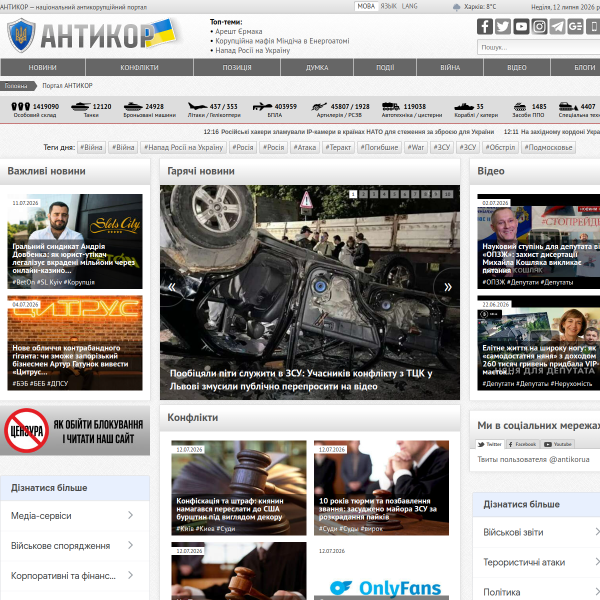Open Елітне життя на широку ногу video
The image size is (600, 600).
coord(538,343)
